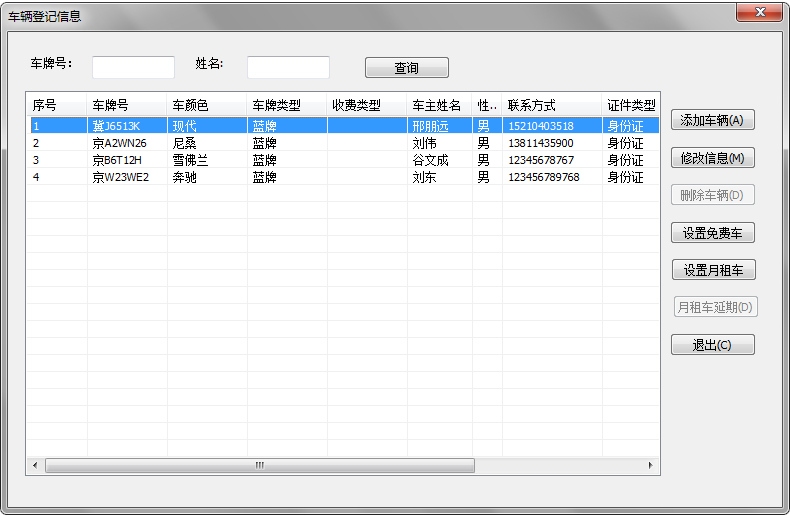Focus the 姓名 input field

288,67
